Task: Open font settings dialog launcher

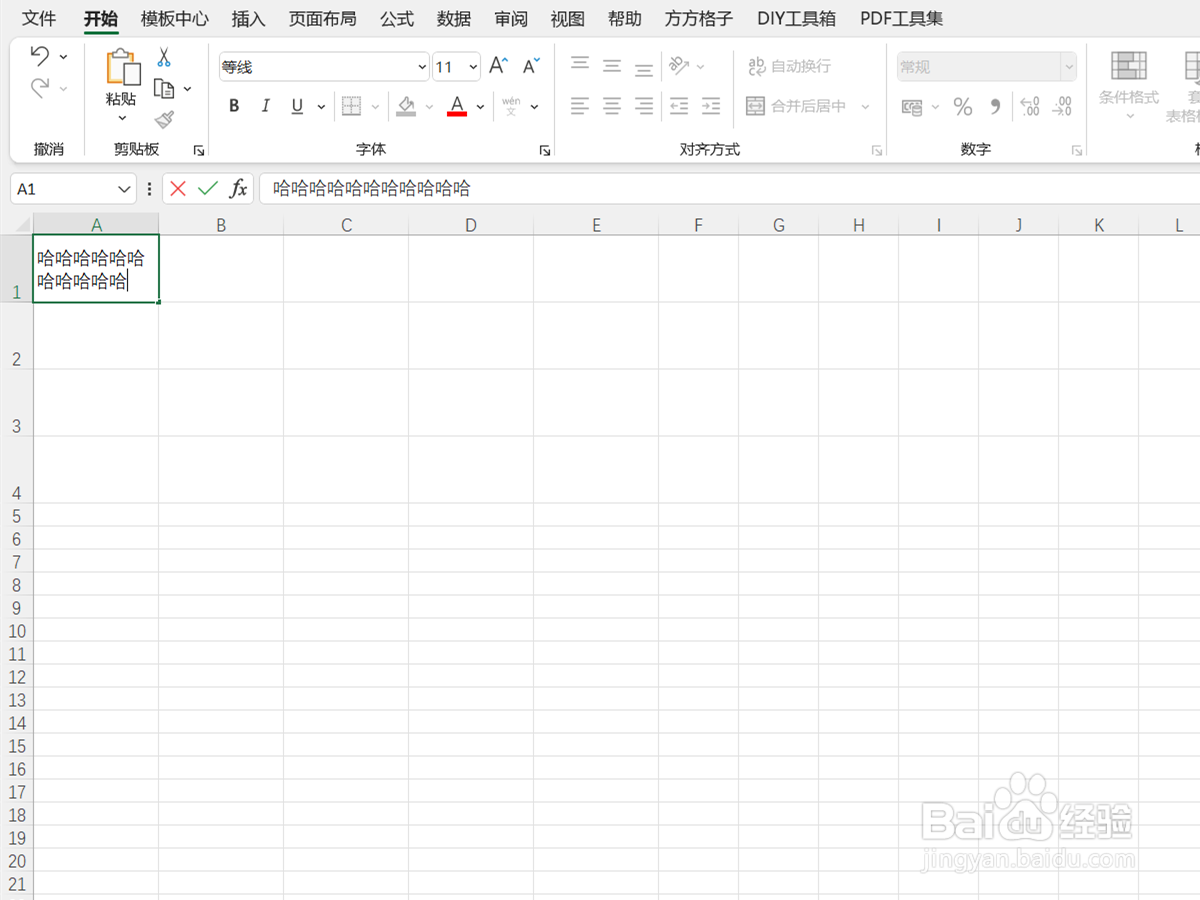Action: (545, 151)
